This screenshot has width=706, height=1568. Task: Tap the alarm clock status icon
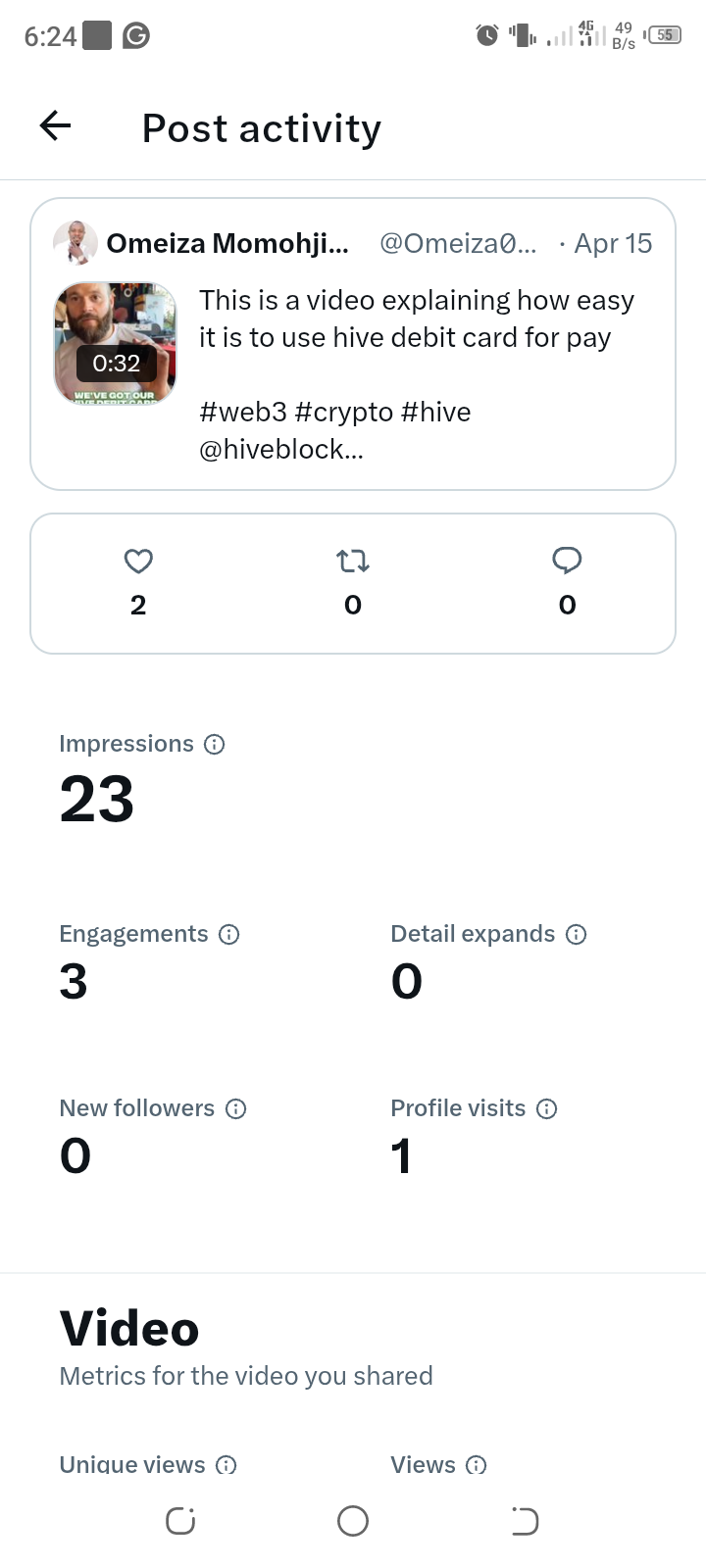[x=486, y=36]
